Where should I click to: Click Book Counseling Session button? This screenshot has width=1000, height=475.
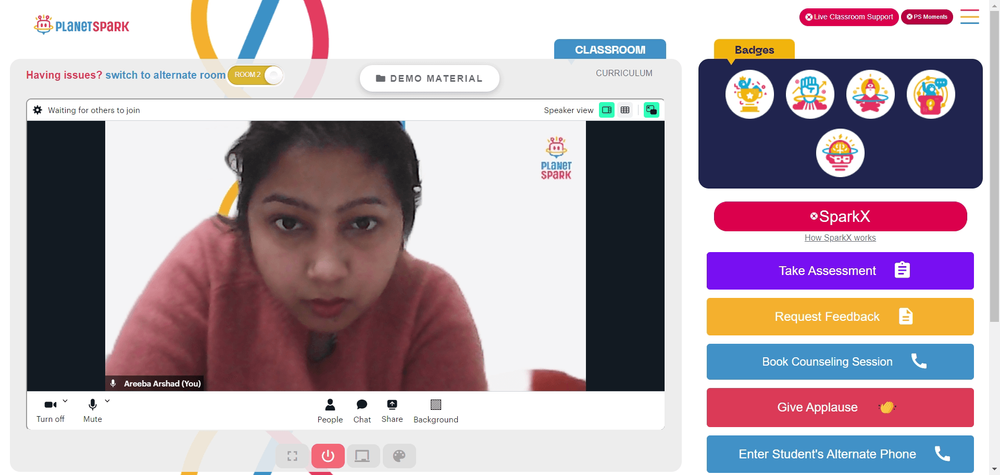point(840,362)
